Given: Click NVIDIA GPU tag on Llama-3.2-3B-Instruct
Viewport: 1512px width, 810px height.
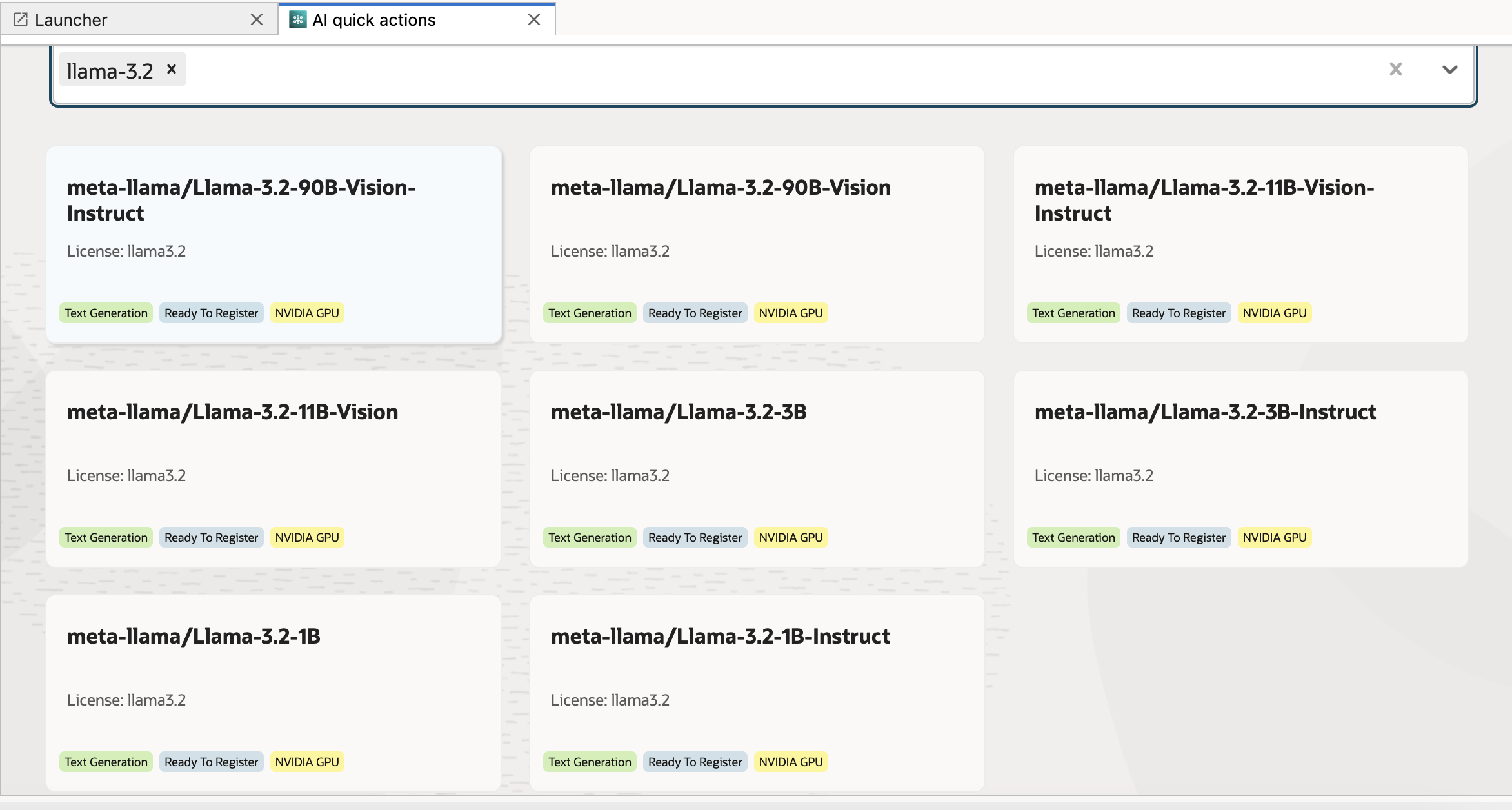Looking at the screenshot, I should point(1274,537).
